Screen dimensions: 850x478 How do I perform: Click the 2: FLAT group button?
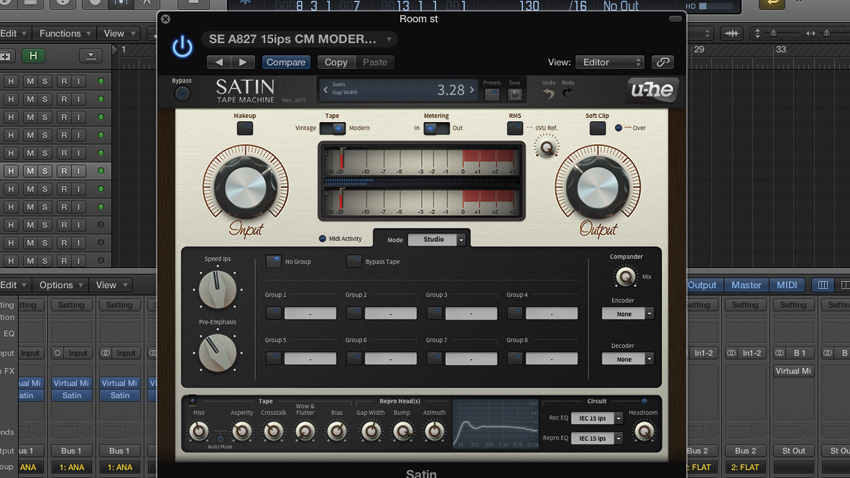[x=745, y=467]
